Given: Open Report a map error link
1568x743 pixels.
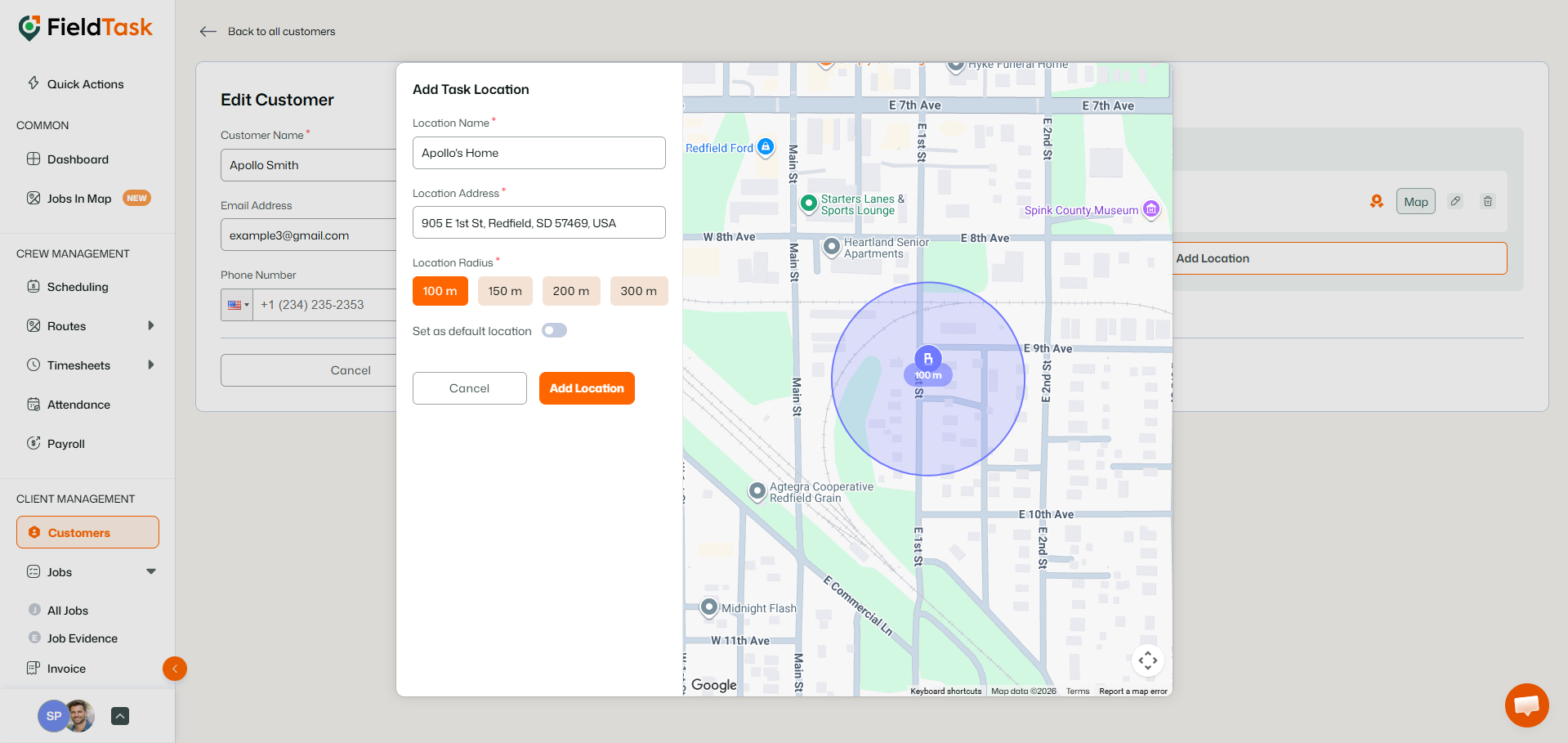Looking at the screenshot, I should coord(1133,692).
